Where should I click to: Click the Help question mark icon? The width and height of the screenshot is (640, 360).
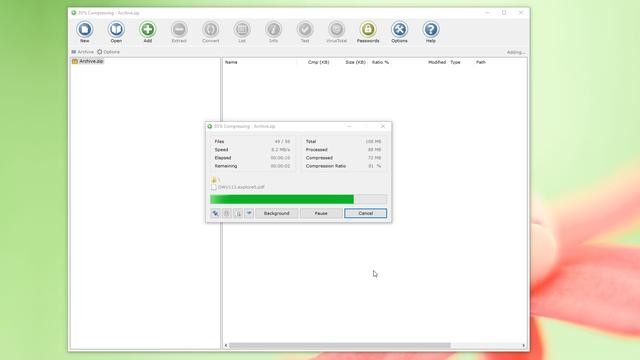click(431, 32)
